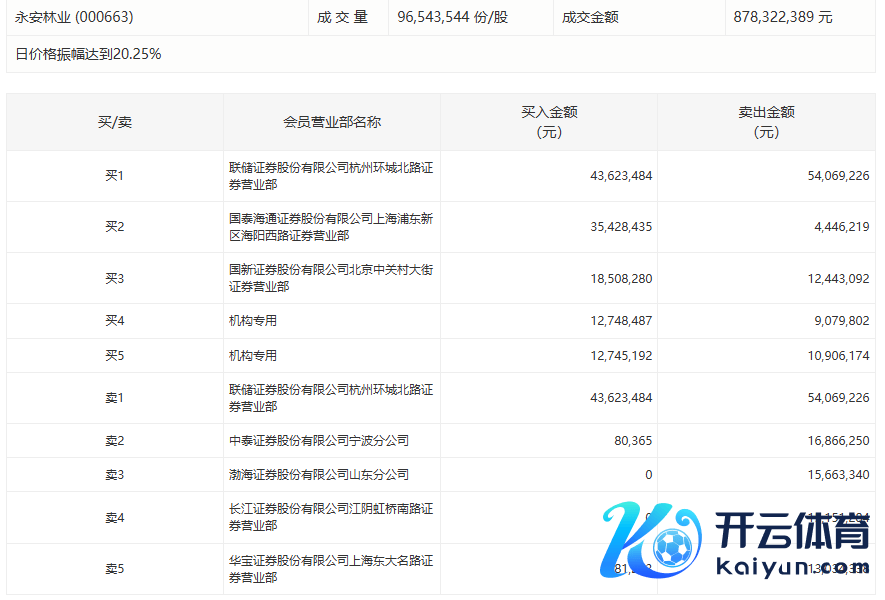
Task: Click the 会员营业部名称 column header
Action: [332, 122]
